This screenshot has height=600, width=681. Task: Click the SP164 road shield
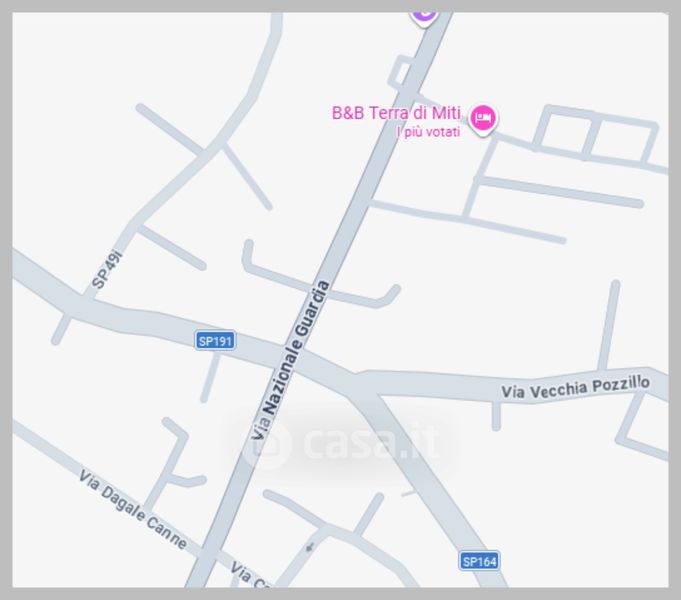click(479, 561)
